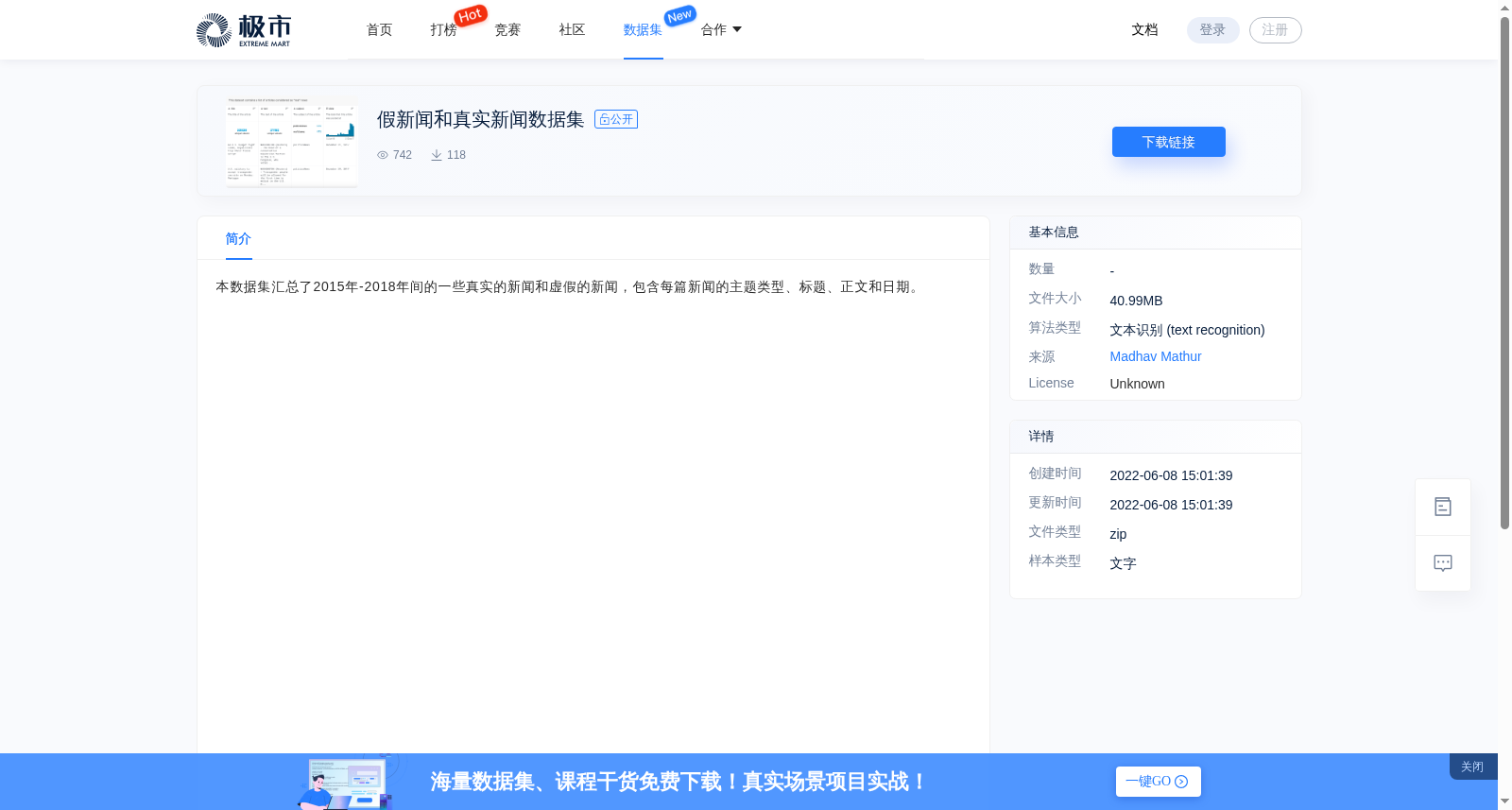Click the 基本信息 panel heading
Viewport: 1512px width, 810px height.
(1053, 233)
